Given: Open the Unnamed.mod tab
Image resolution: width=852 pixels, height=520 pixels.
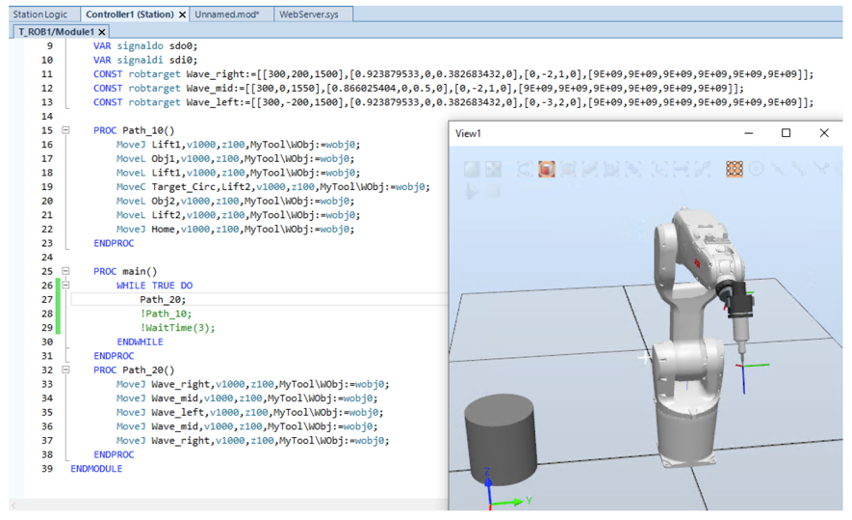Looking at the screenshot, I should click(x=227, y=15).
